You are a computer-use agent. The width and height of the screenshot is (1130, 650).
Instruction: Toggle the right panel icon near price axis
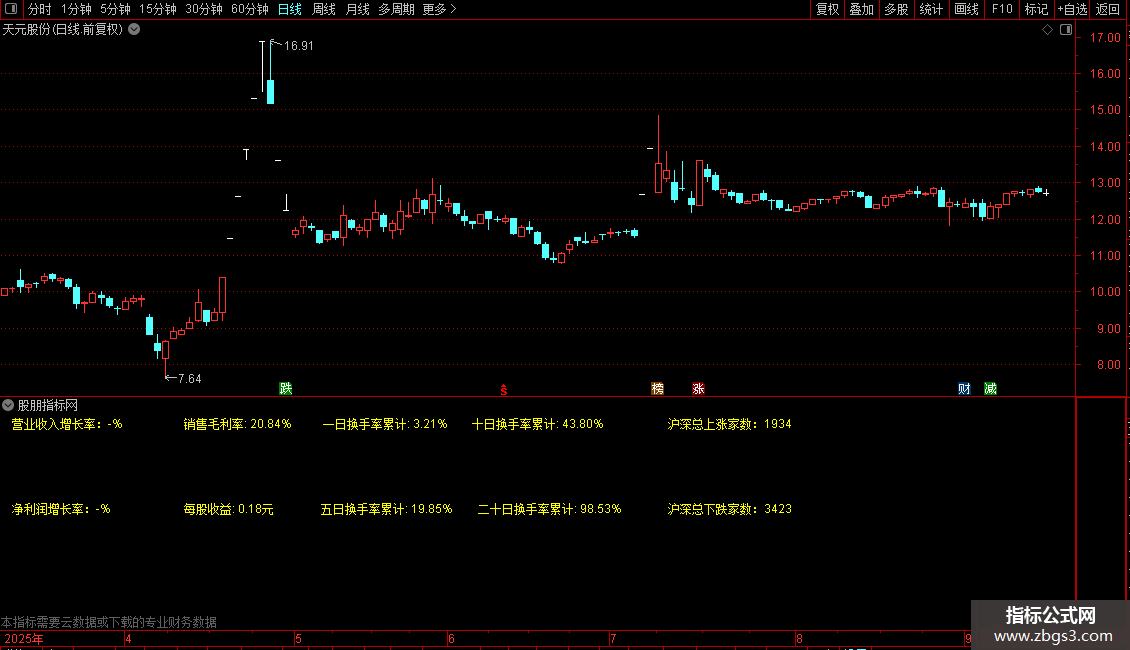(x=1066, y=30)
